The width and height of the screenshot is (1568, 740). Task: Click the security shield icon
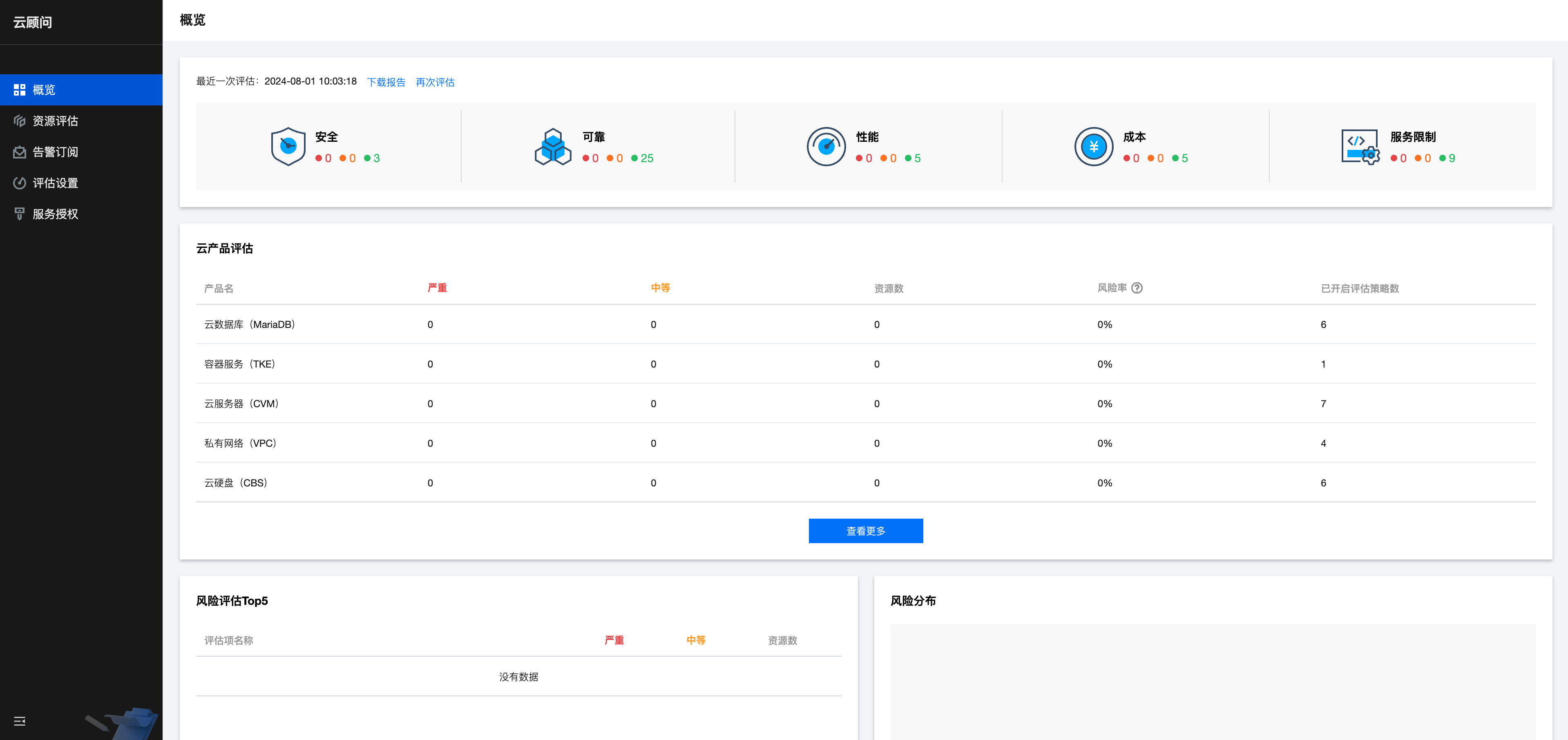pos(288,146)
